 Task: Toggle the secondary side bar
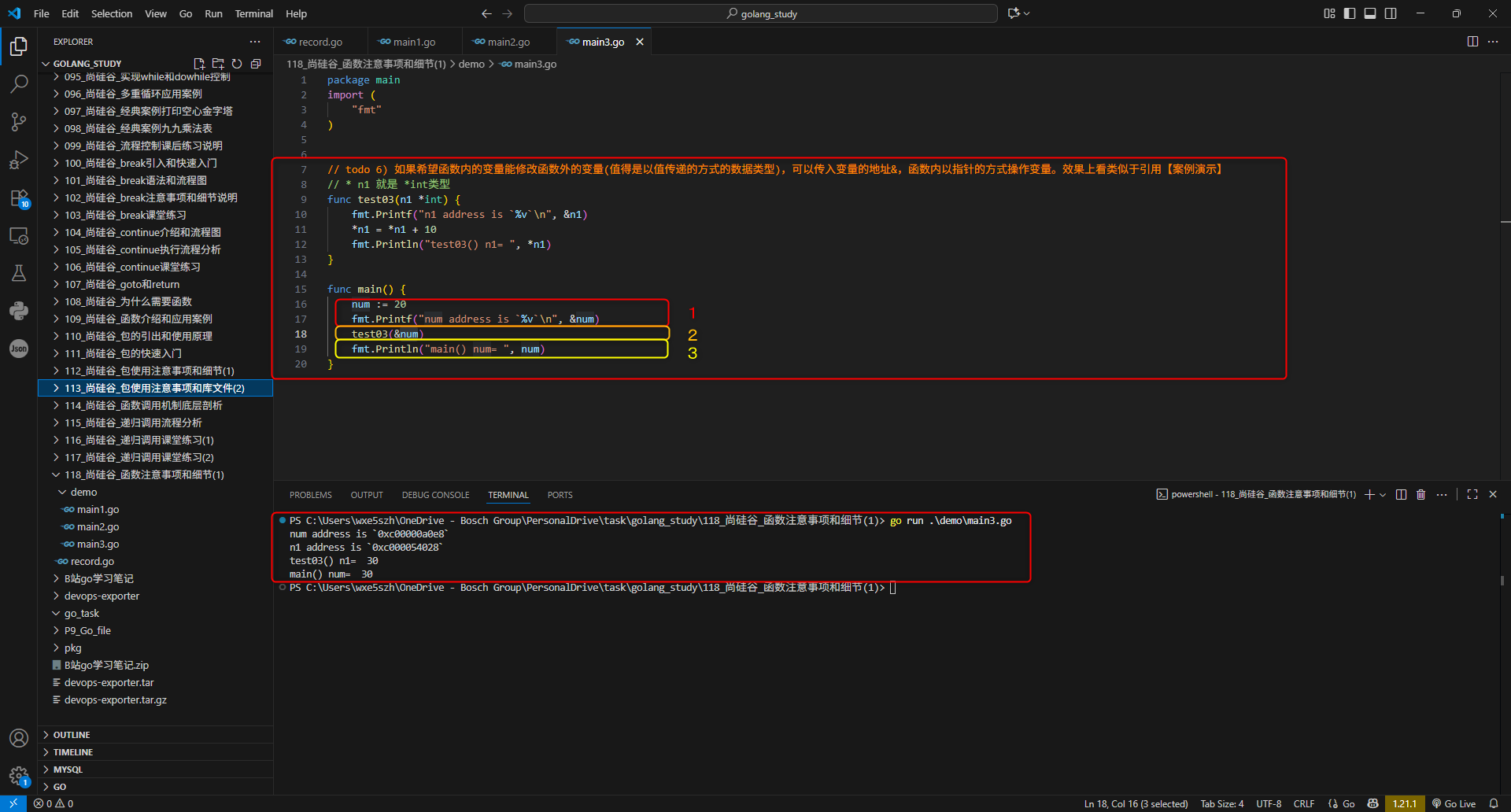[1391, 13]
